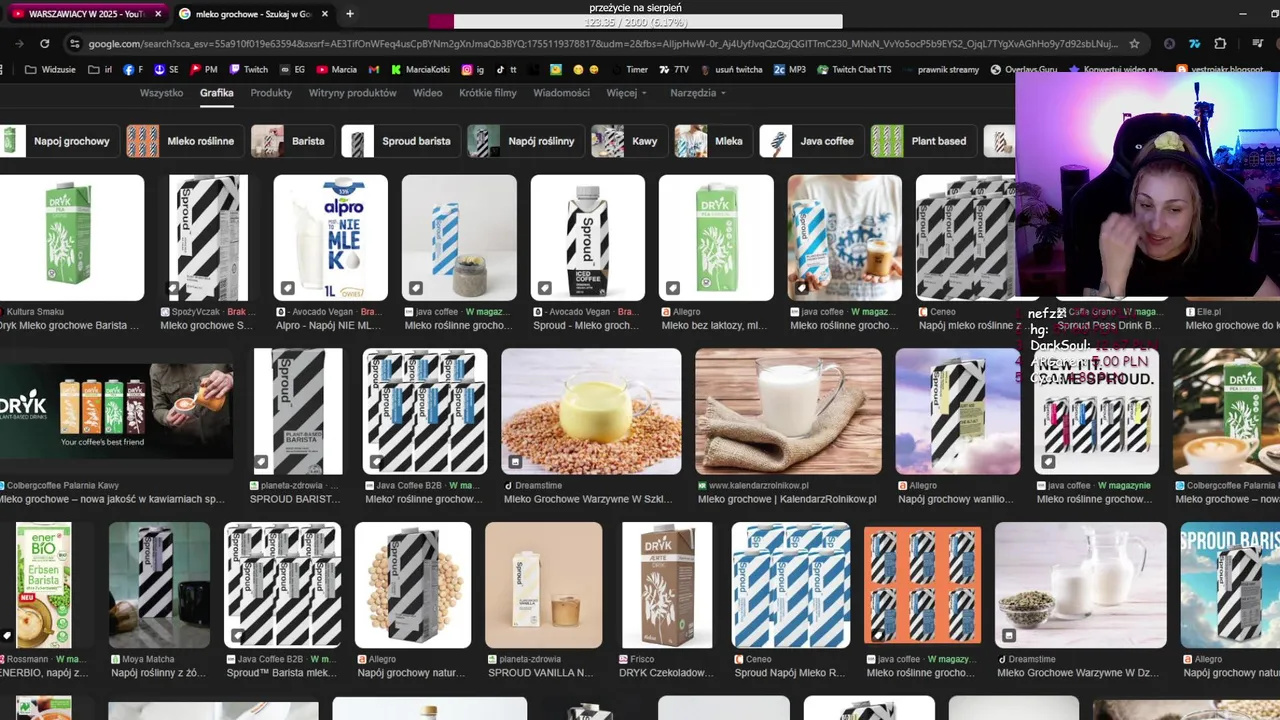Open the Sproud Vanilla planeta-zdrowia image
Viewport: 1280px width, 720px height.
pyautogui.click(x=543, y=585)
